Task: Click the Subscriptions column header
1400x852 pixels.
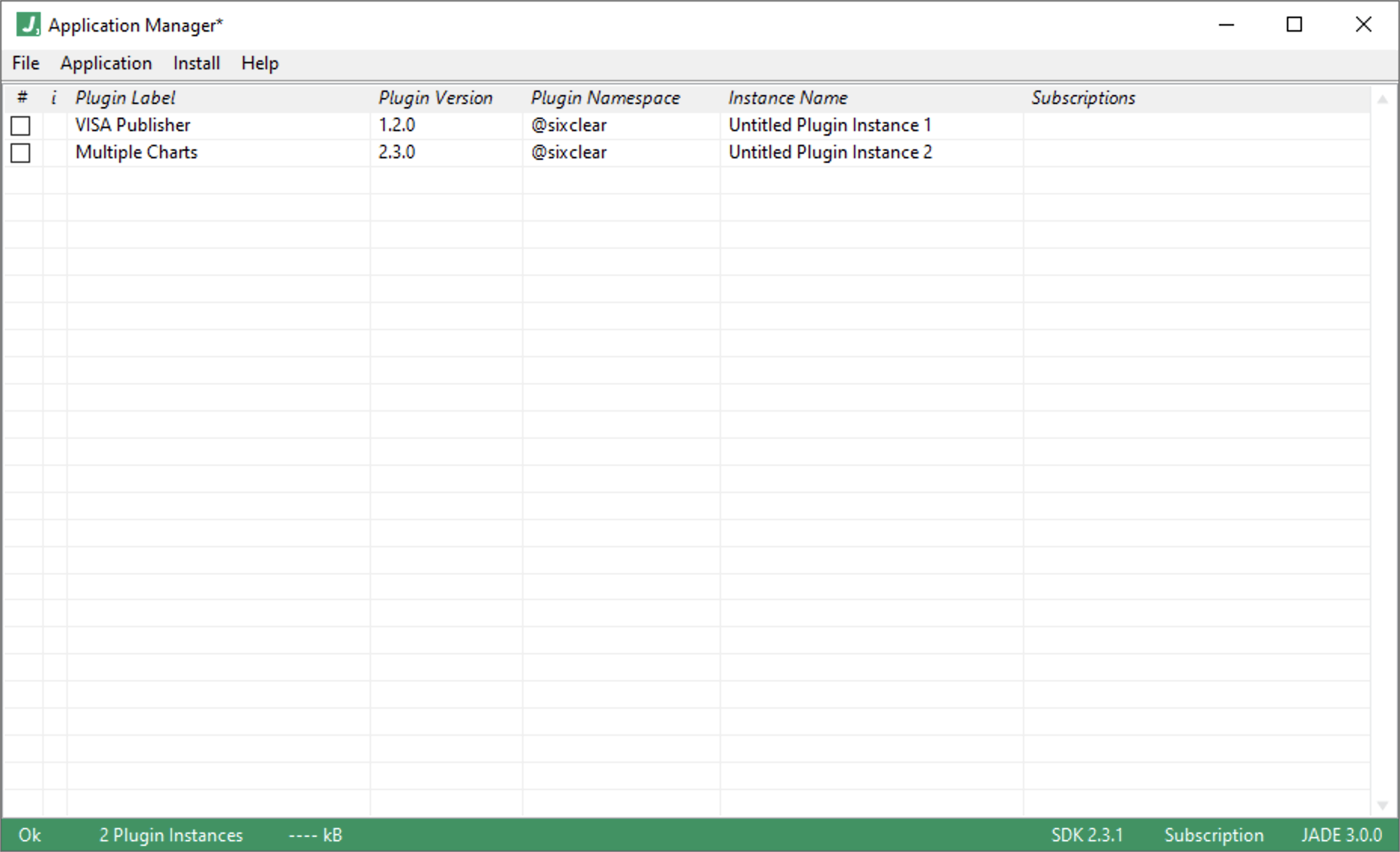Action: pos(1084,97)
